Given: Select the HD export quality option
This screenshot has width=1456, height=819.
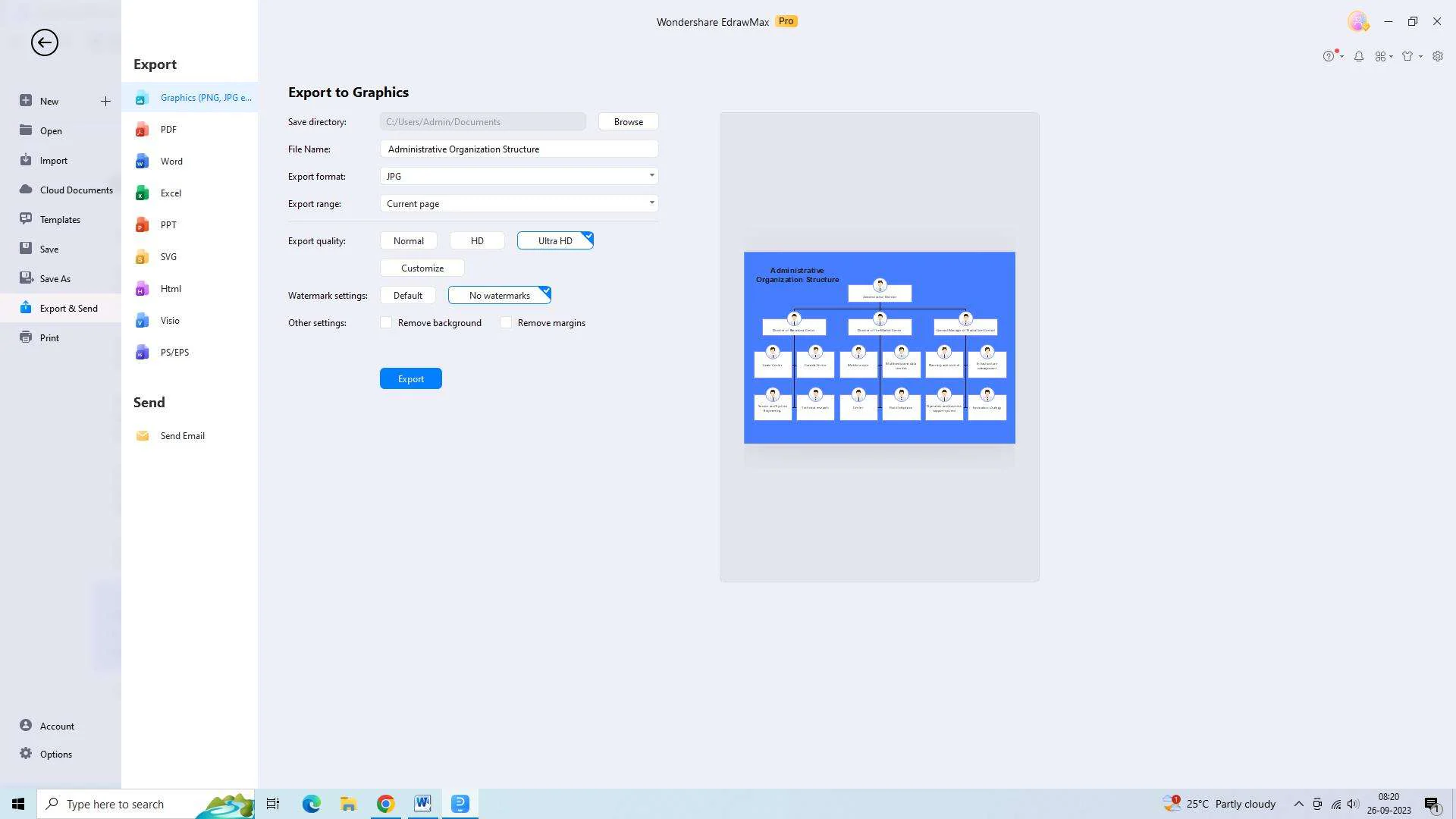Looking at the screenshot, I should tap(477, 241).
